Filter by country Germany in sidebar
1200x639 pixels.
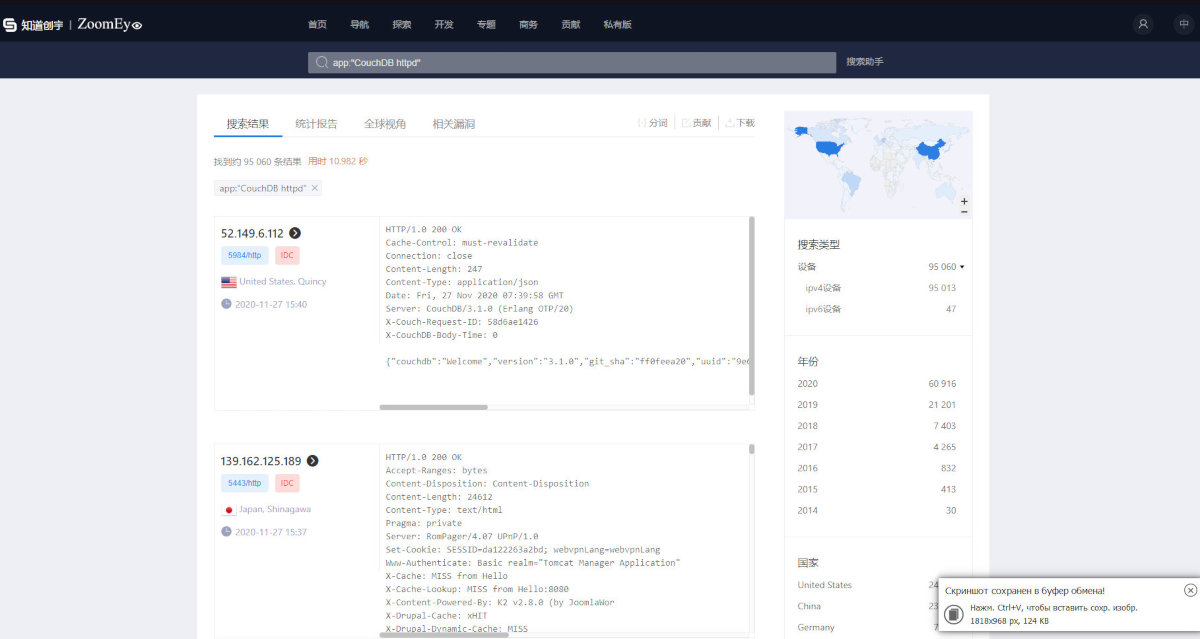click(x=816, y=627)
